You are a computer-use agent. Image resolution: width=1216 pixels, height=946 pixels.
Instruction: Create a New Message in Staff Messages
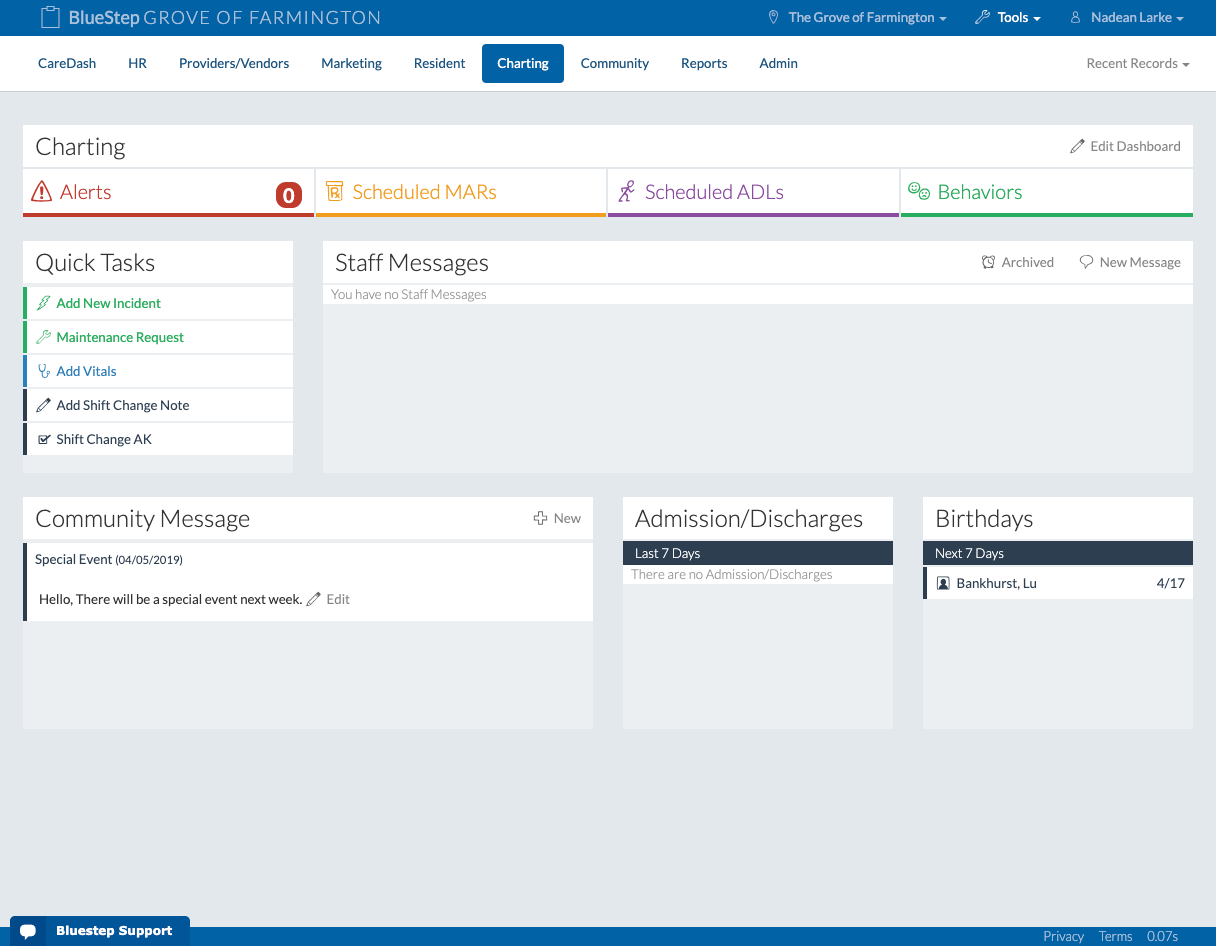1130,262
